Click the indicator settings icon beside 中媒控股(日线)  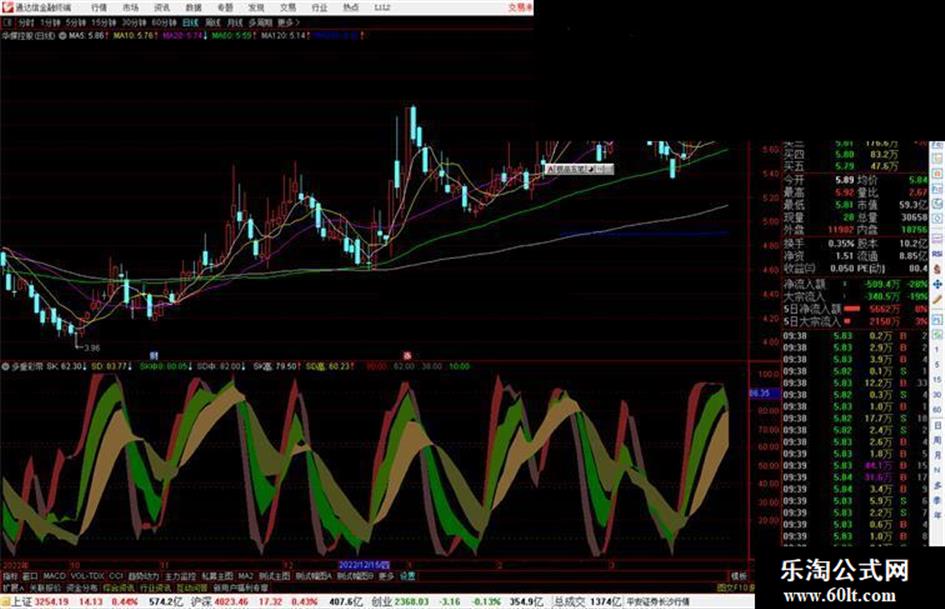[x=62, y=36]
